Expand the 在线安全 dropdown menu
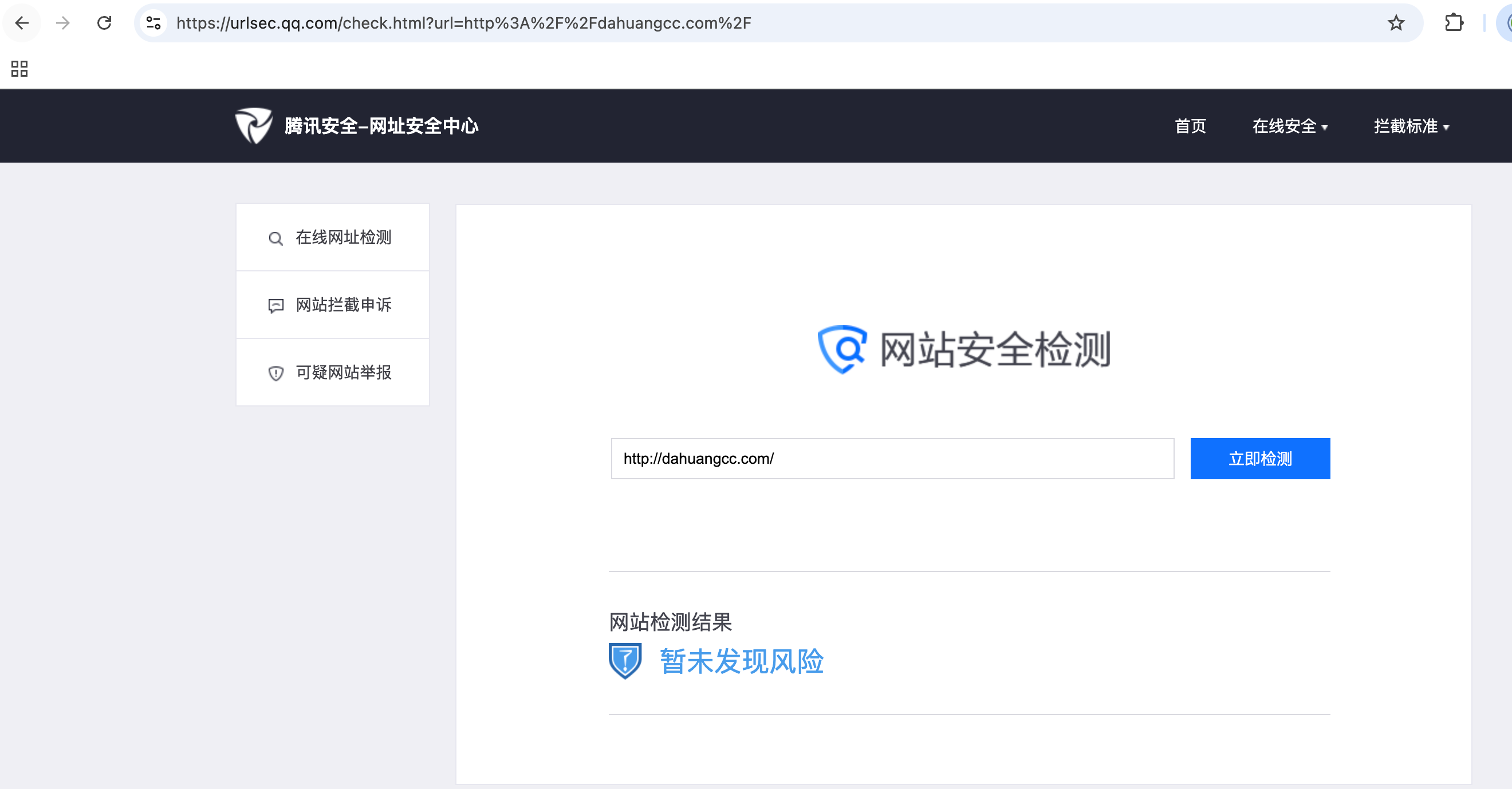1512x789 pixels. click(1290, 126)
